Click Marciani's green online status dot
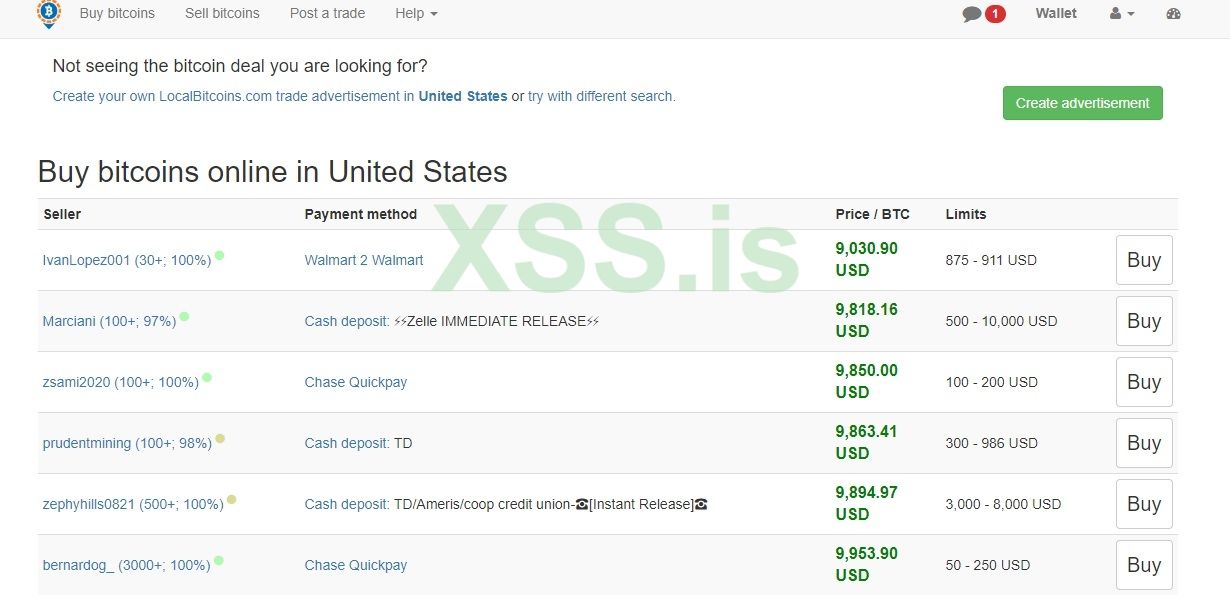Screen dimensions: 1230x597 [x=184, y=317]
